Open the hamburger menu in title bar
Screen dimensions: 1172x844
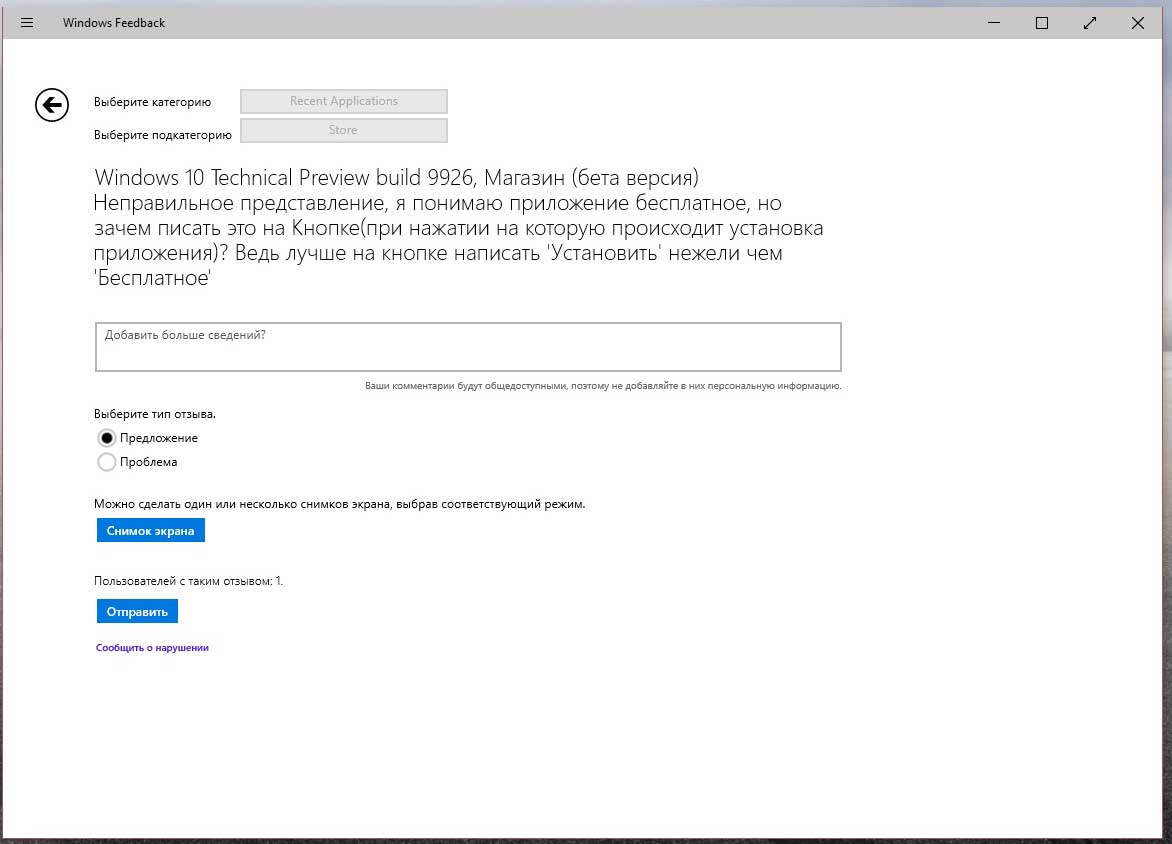click(x=27, y=23)
